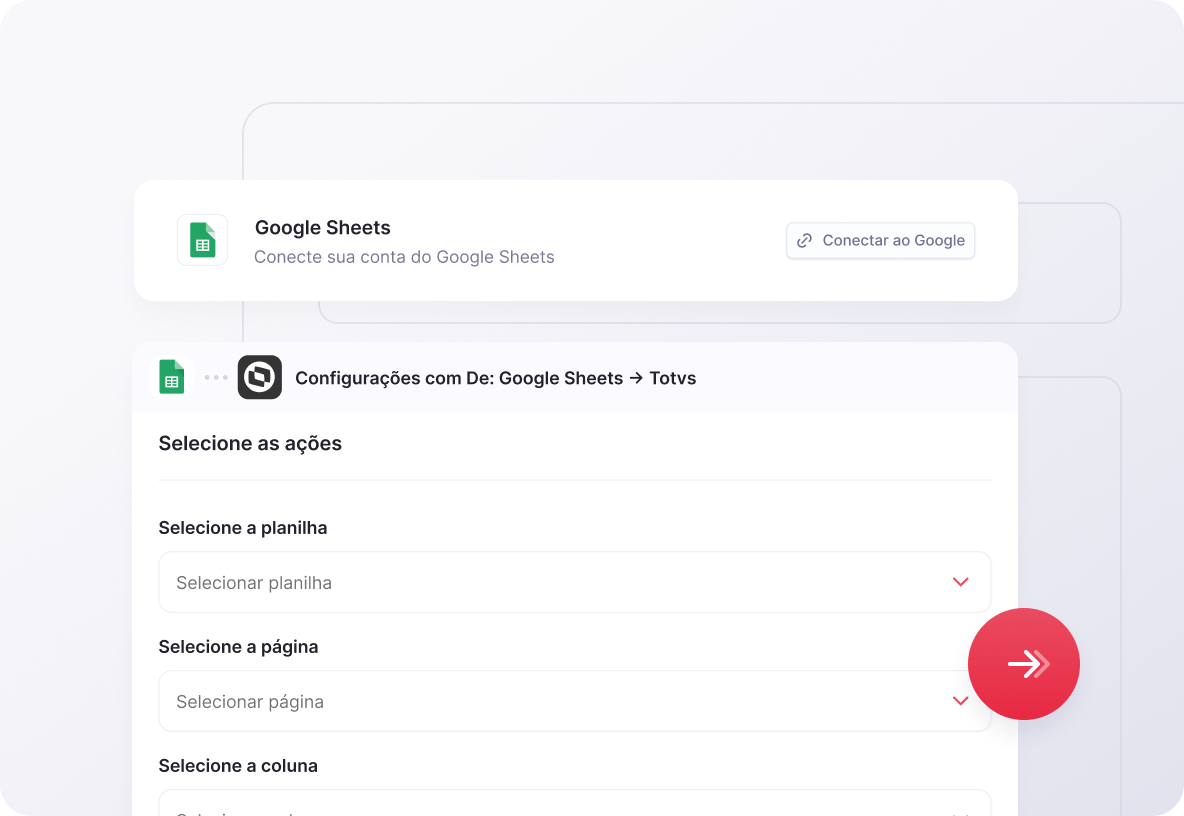Viewport: 1184px width, 816px height.
Task: Expand the chevron of Selecionar página
Action: click(x=960, y=701)
